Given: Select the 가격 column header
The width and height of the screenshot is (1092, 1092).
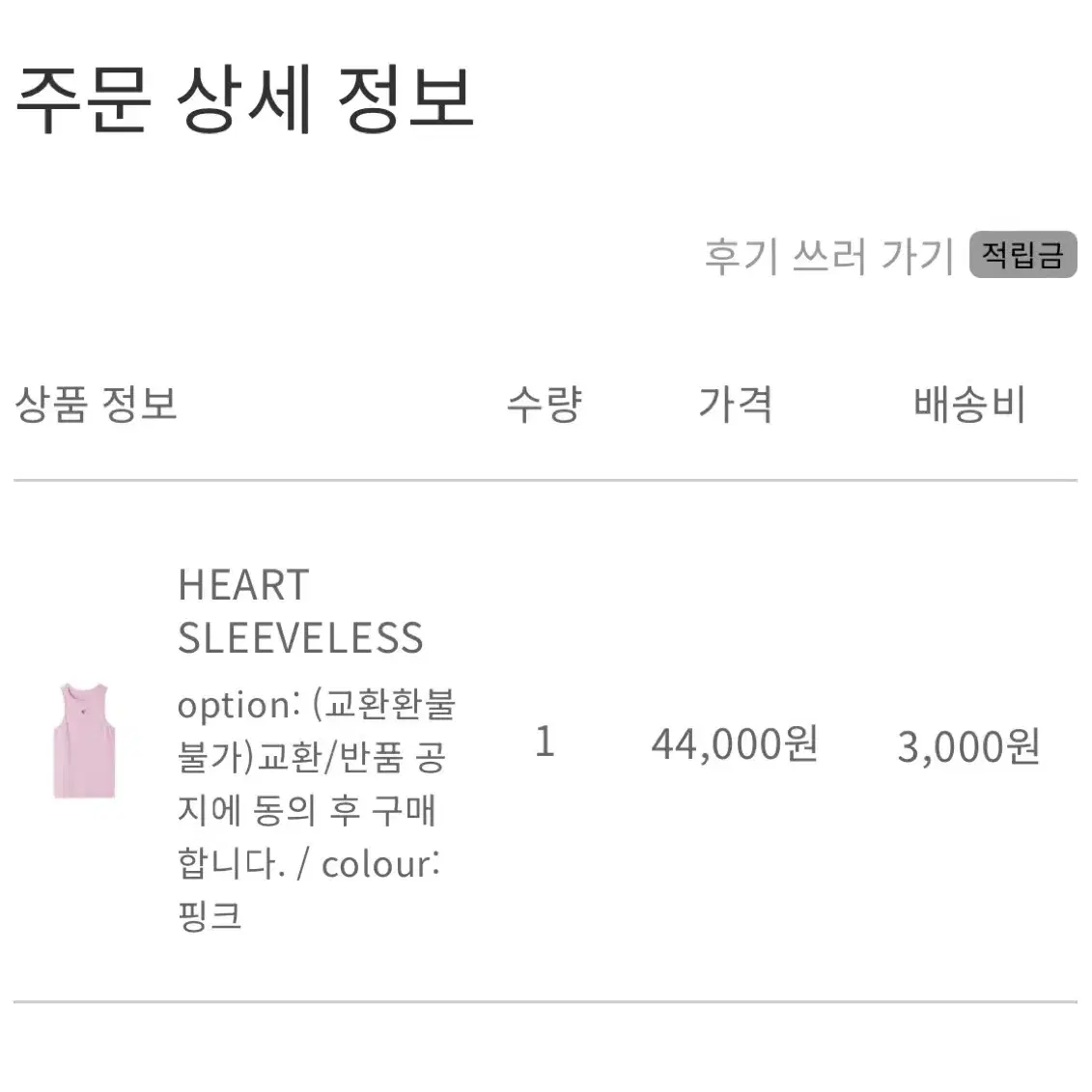Looking at the screenshot, I should (736, 404).
